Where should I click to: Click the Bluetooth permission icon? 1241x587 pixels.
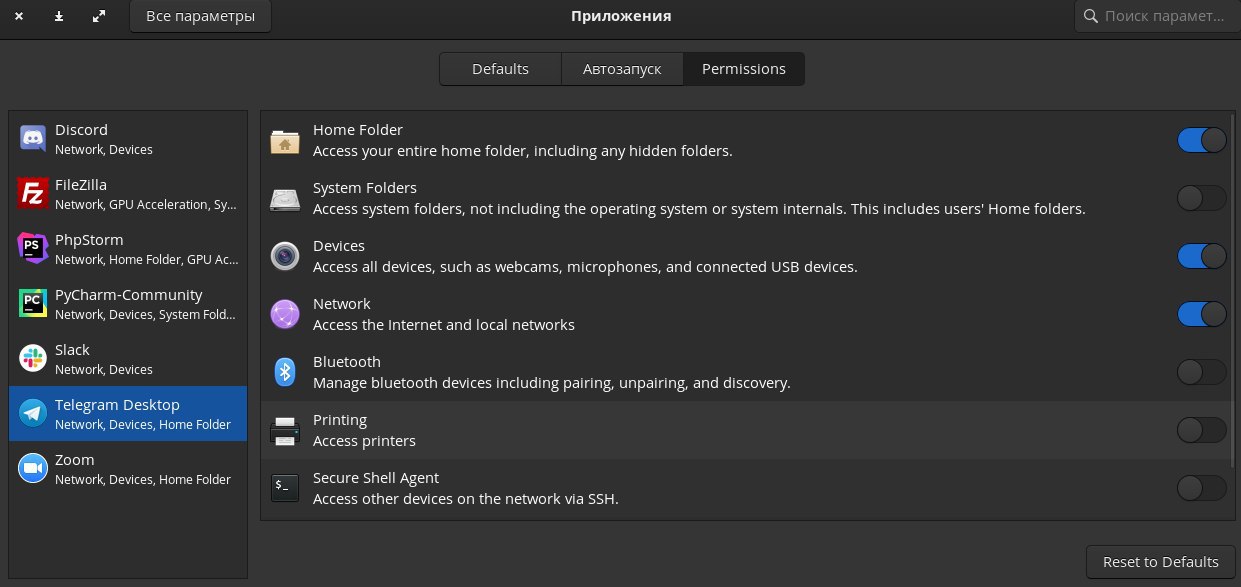point(285,372)
